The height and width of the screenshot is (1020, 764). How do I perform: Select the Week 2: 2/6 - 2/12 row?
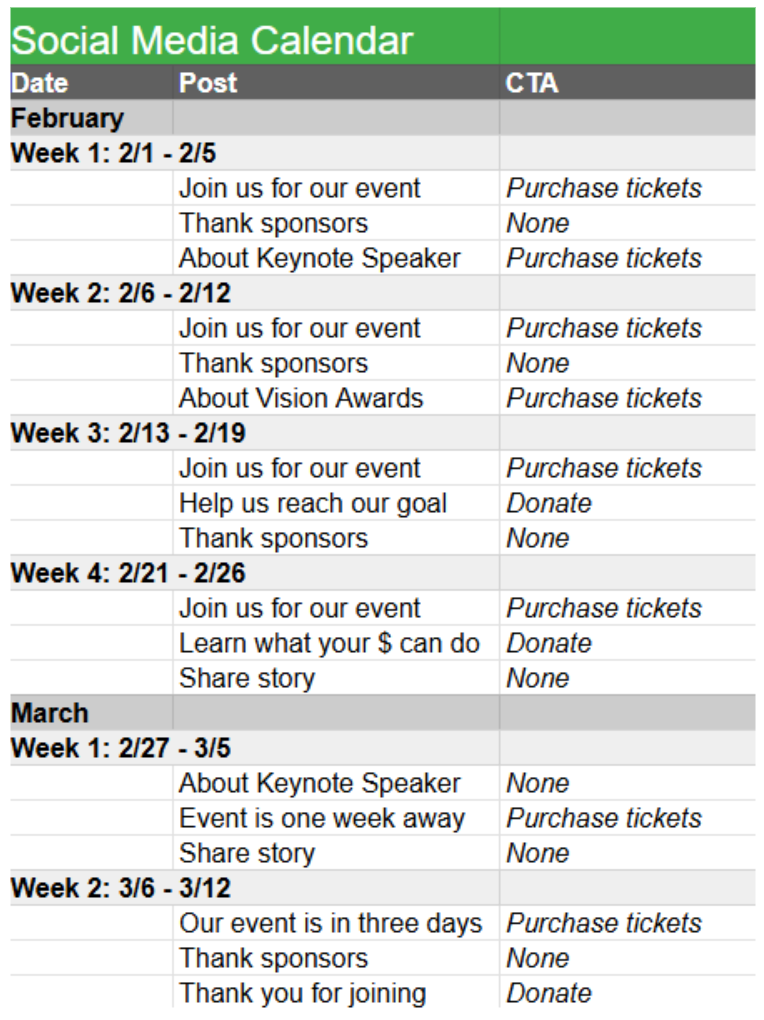(383, 293)
